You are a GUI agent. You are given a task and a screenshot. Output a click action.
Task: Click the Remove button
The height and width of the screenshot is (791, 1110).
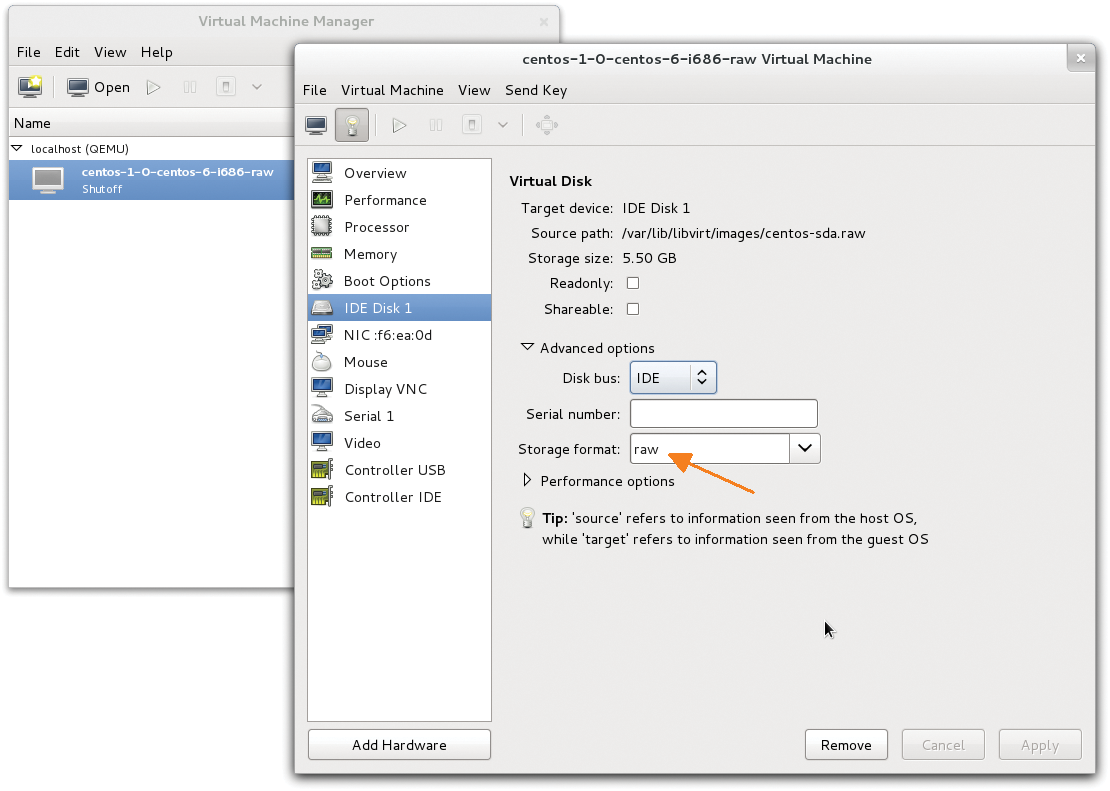[846, 744]
